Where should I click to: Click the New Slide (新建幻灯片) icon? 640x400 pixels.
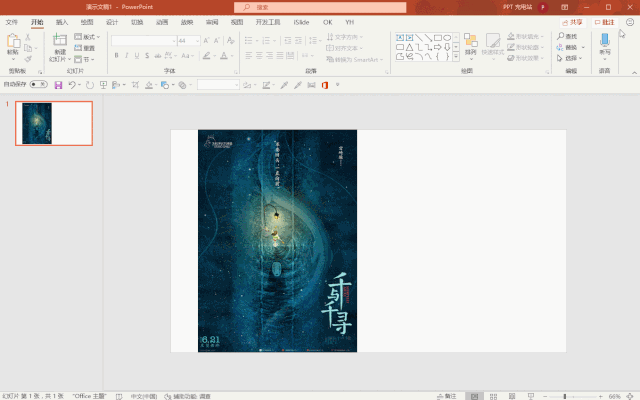click(60, 42)
